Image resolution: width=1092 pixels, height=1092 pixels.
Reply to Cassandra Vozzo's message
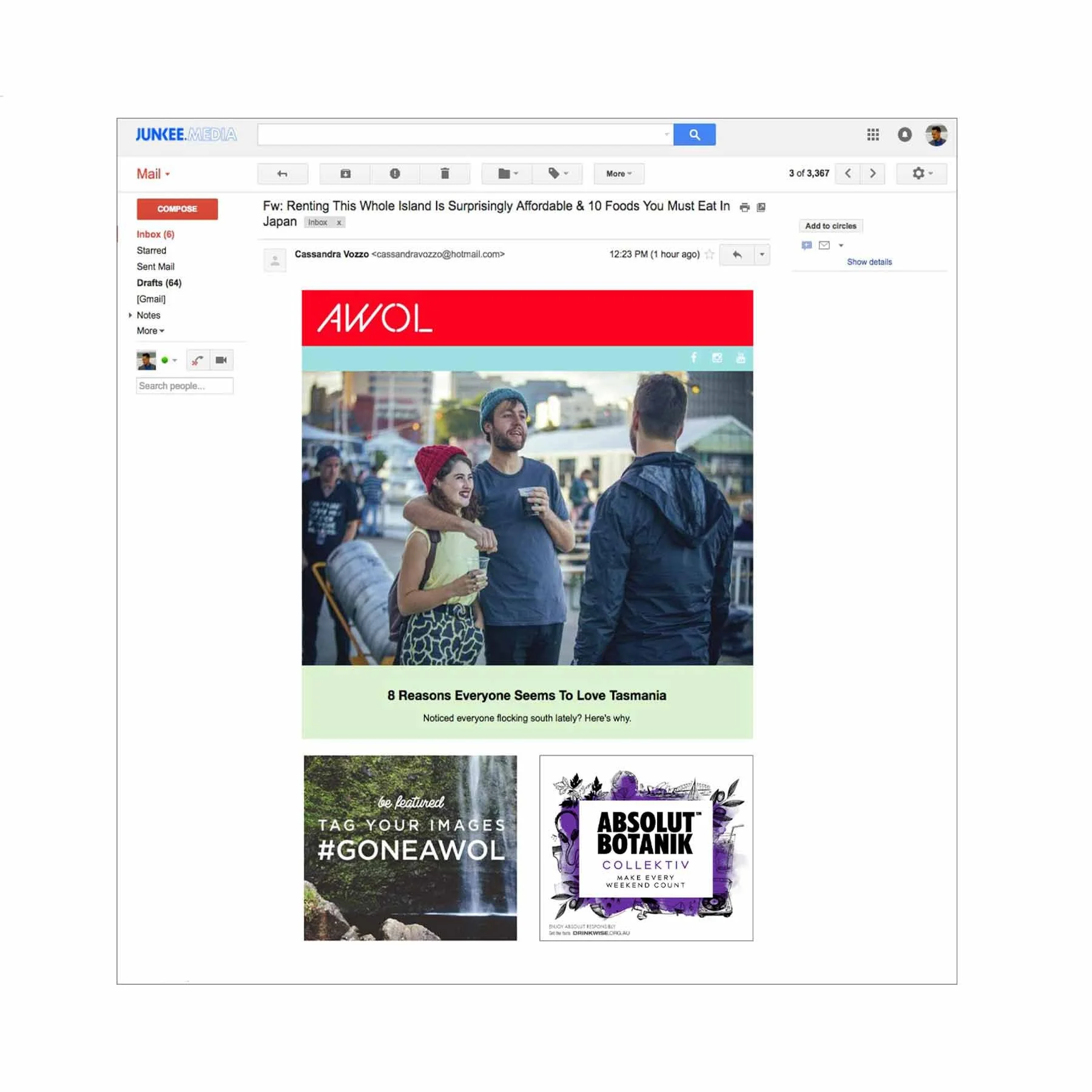pos(736,255)
